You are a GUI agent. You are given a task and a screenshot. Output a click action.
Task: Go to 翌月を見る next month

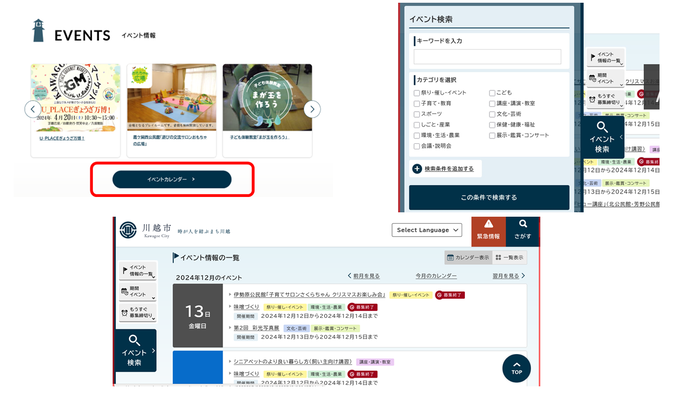pyautogui.click(x=508, y=276)
